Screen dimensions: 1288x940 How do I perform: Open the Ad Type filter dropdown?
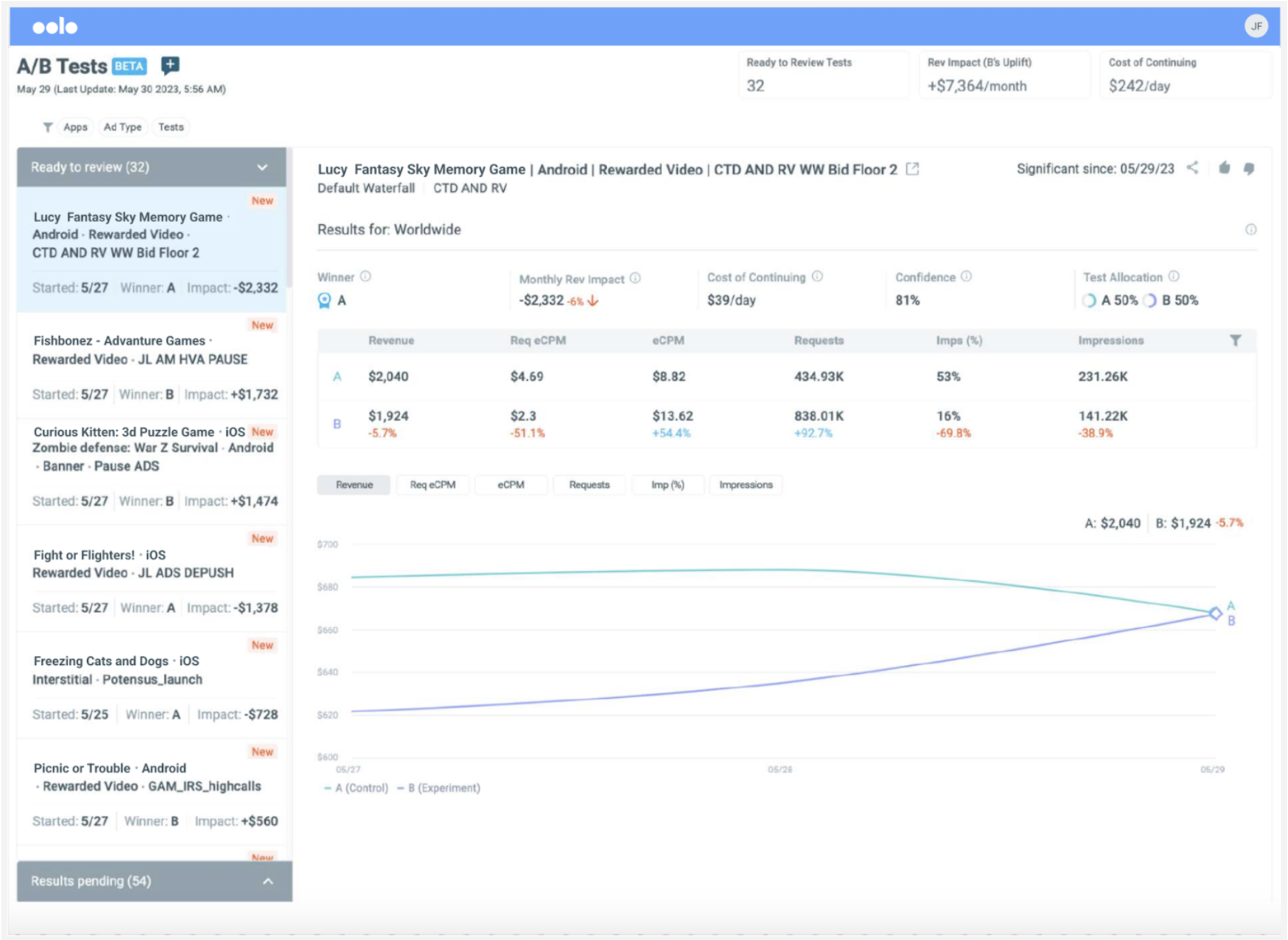pos(123,127)
